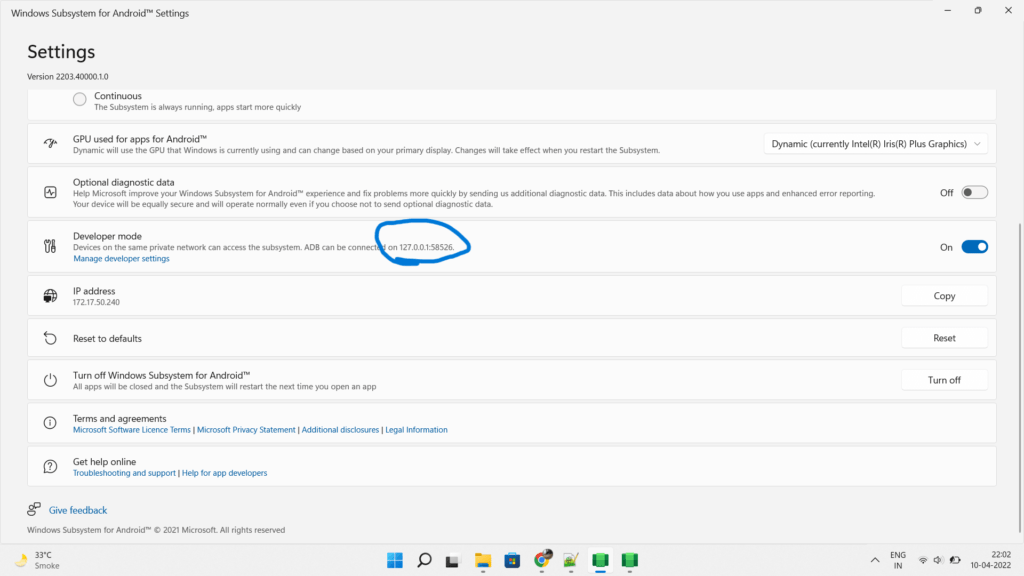The width and height of the screenshot is (1024, 576).
Task: Switch to Google Chrome on the taskbar
Action: click(x=542, y=560)
